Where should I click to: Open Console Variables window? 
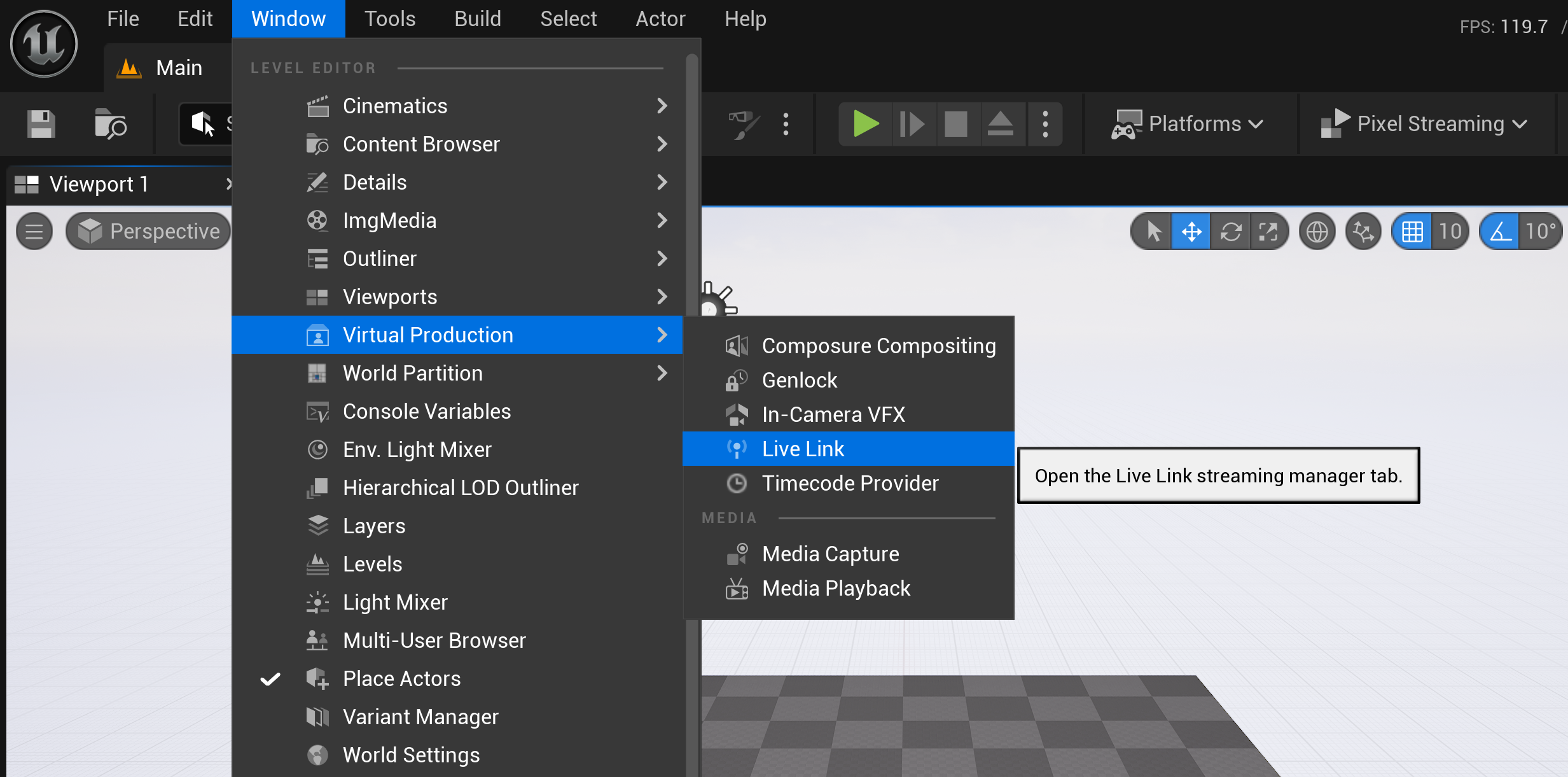click(457, 411)
